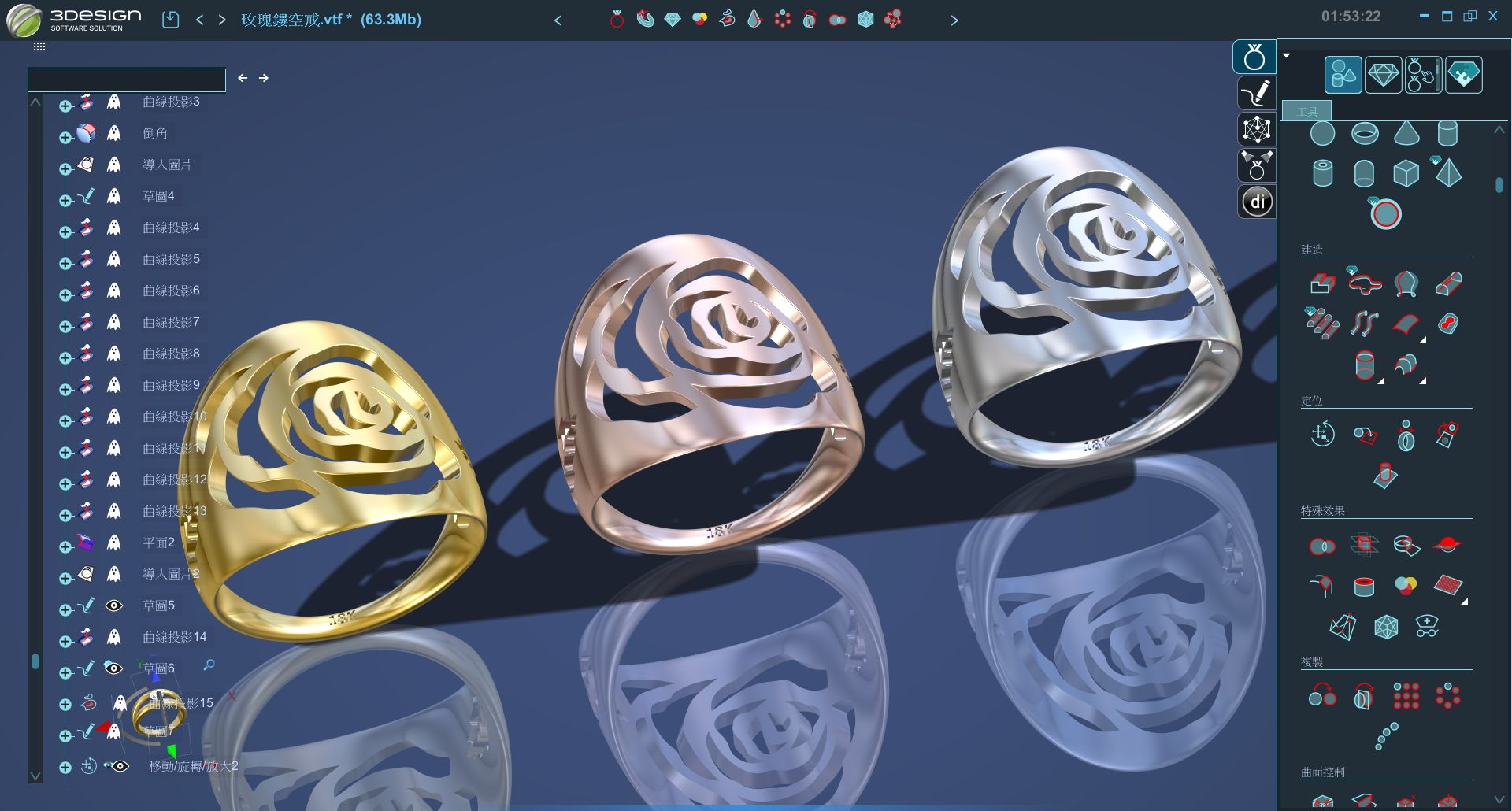Select the sphere primitive tool

click(x=1322, y=134)
